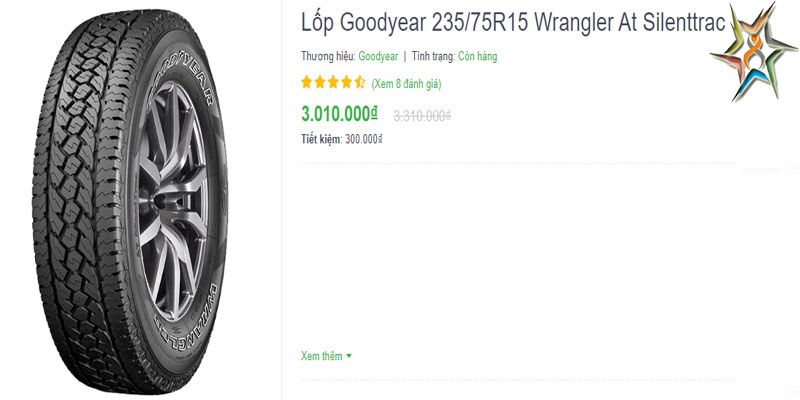
Task: Click the Còn hàng stock status
Action: [478, 57]
